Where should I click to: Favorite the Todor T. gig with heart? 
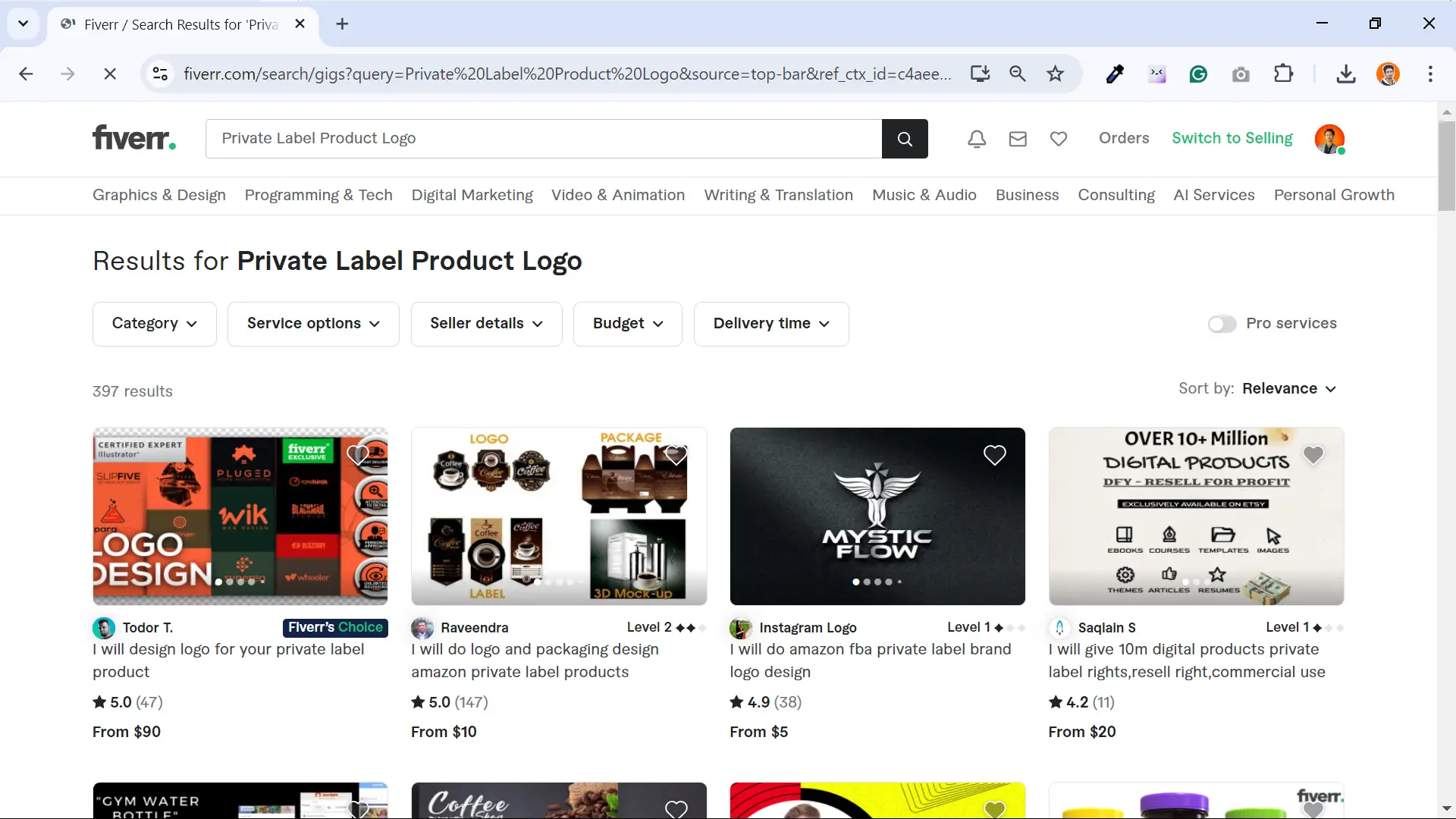pyautogui.click(x=357, y=455)
